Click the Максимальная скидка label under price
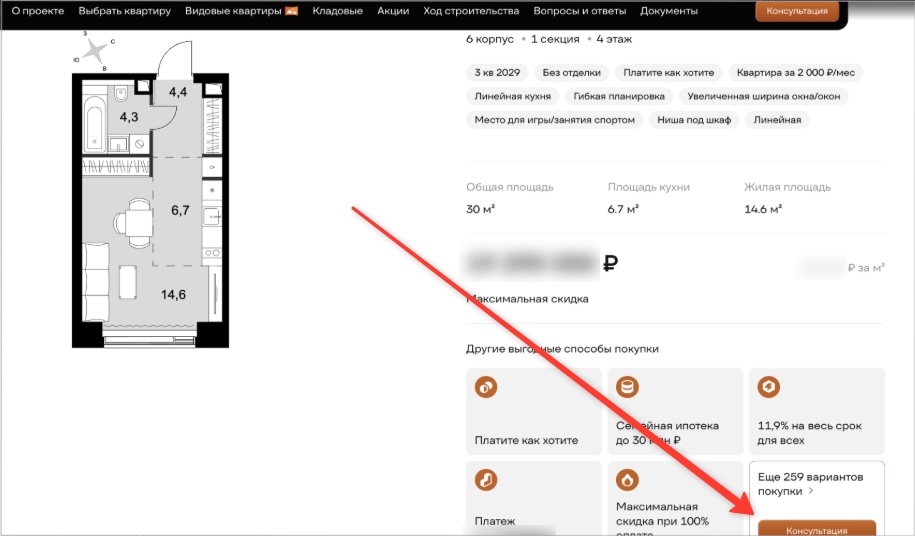The height and width of the screenshot is (536, 915). pyautogui.click(x=528, y=299)
